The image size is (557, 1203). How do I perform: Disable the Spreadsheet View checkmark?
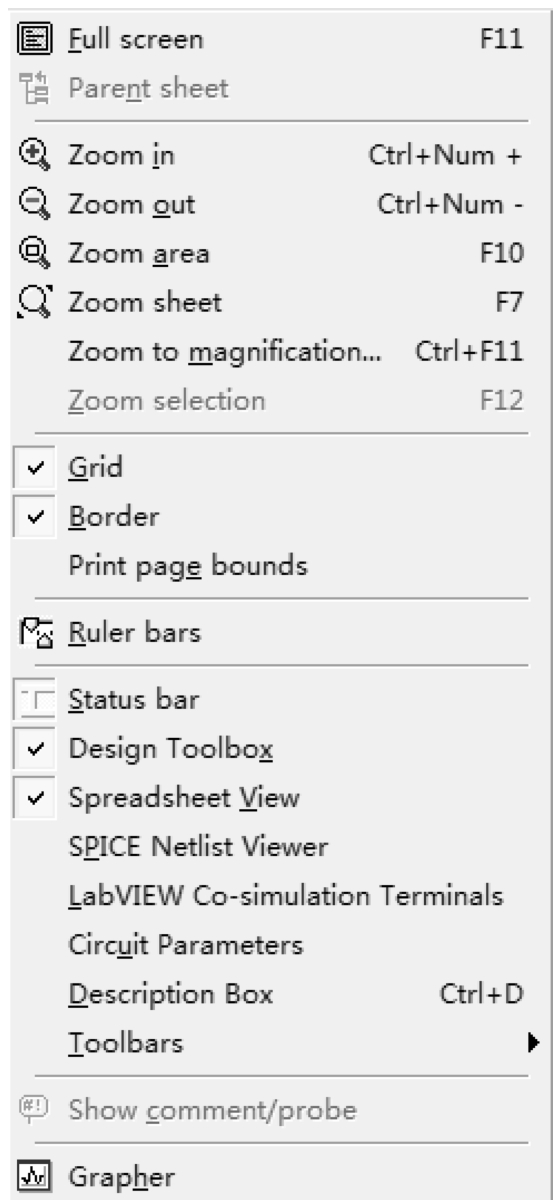[31, 798]
